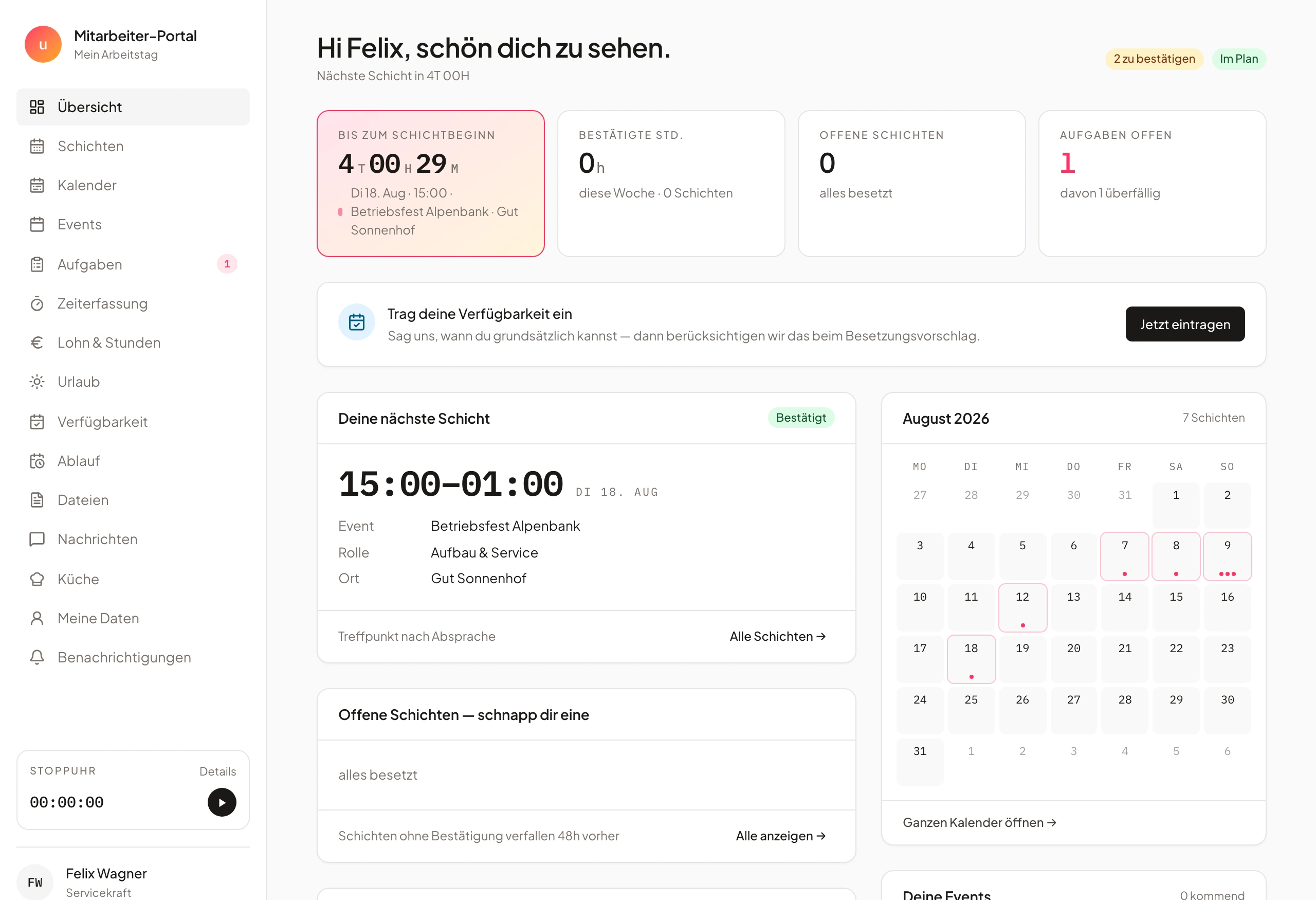Click the blue availability calendar icon in banner
Screen dimensions: 1316x900
coord(357,322)
